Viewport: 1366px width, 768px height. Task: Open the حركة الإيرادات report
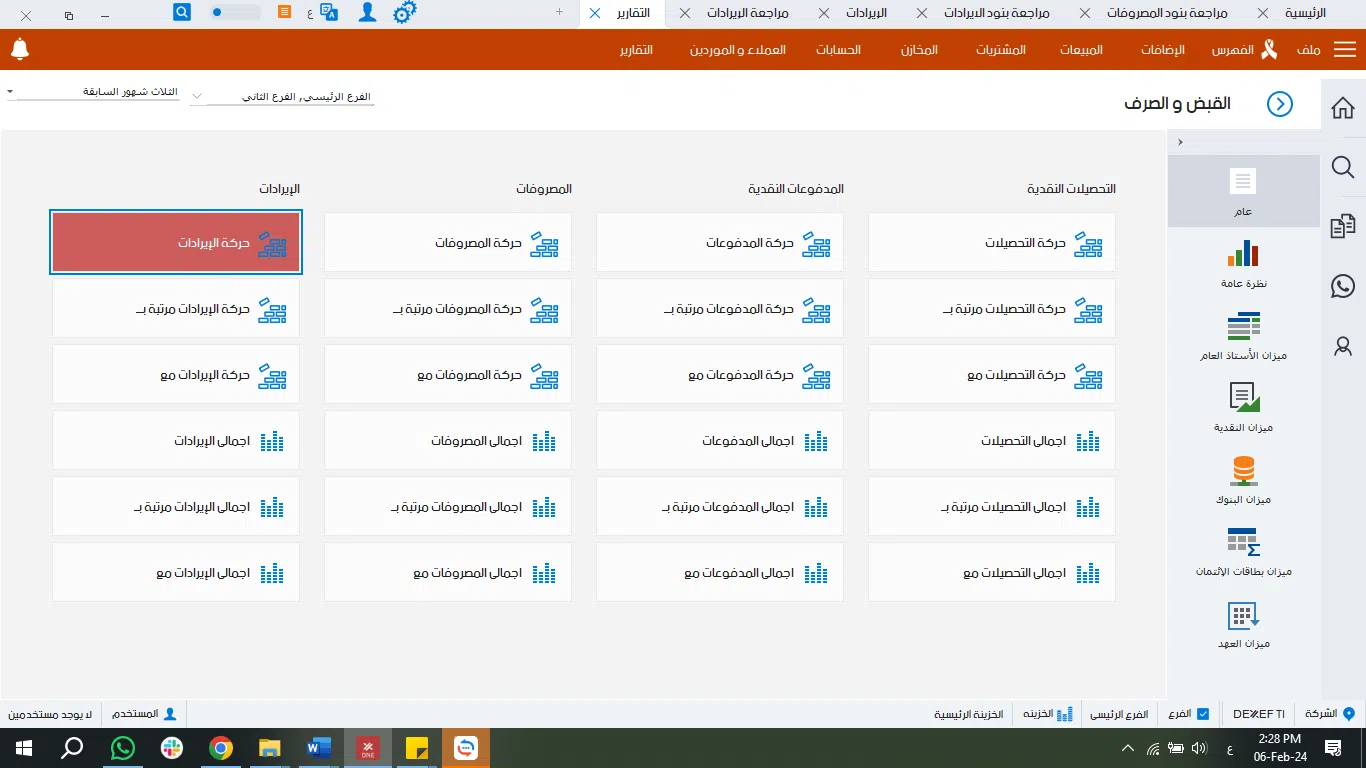pos(176,241)
